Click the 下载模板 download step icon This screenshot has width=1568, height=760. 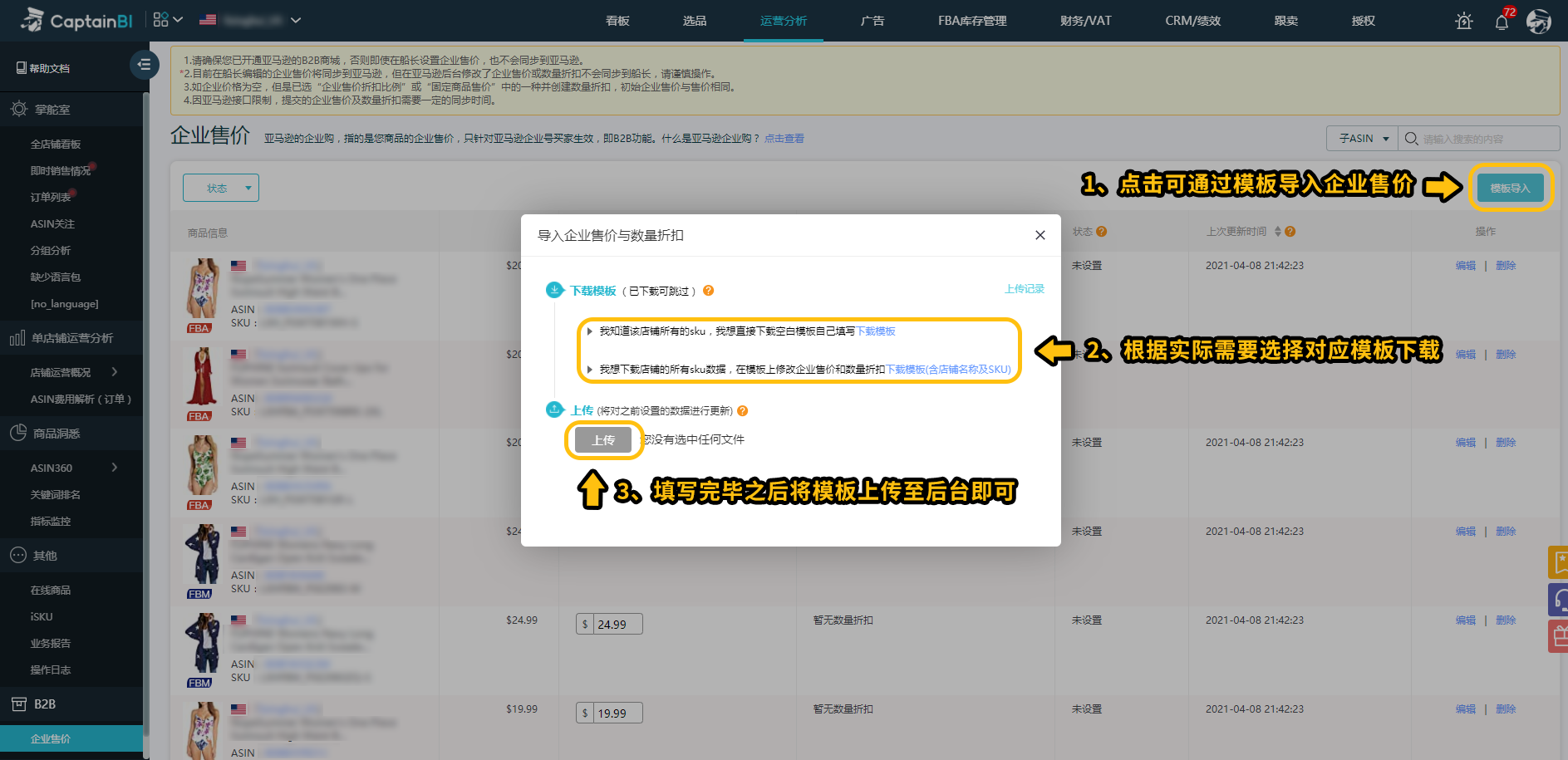[x=554, y=290]
